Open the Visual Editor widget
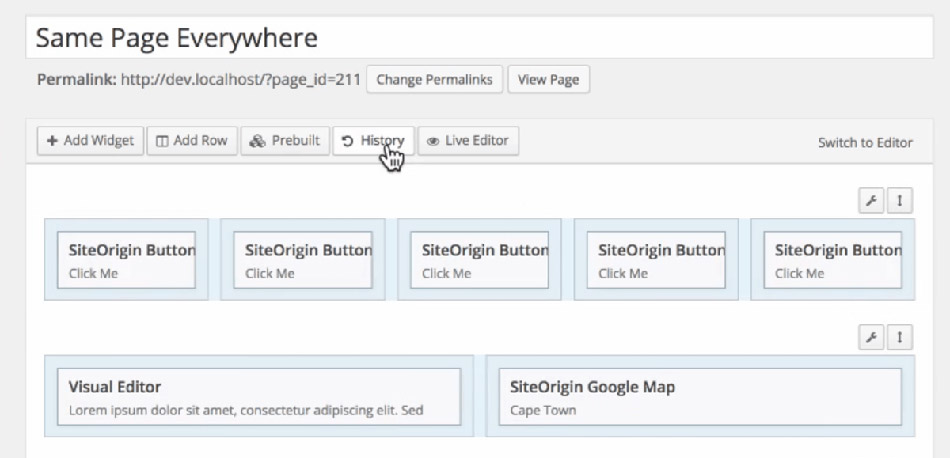Viewport: 950px width, 458px height. pyautogui.click(x=259, y=396)
